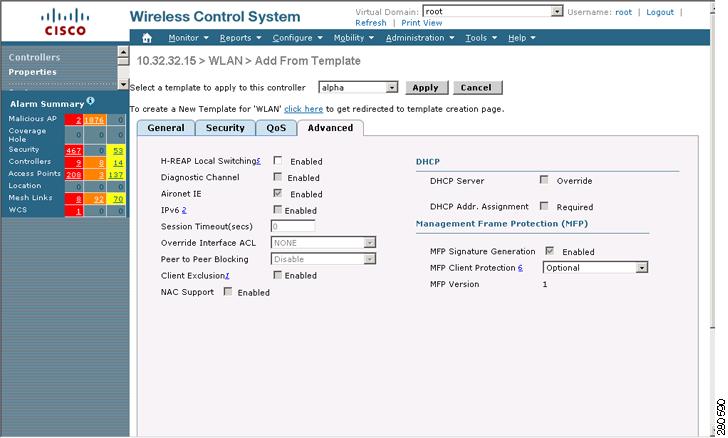Open the Virtual Domain dropdown
728x438 pixels.
coord(493,11)
